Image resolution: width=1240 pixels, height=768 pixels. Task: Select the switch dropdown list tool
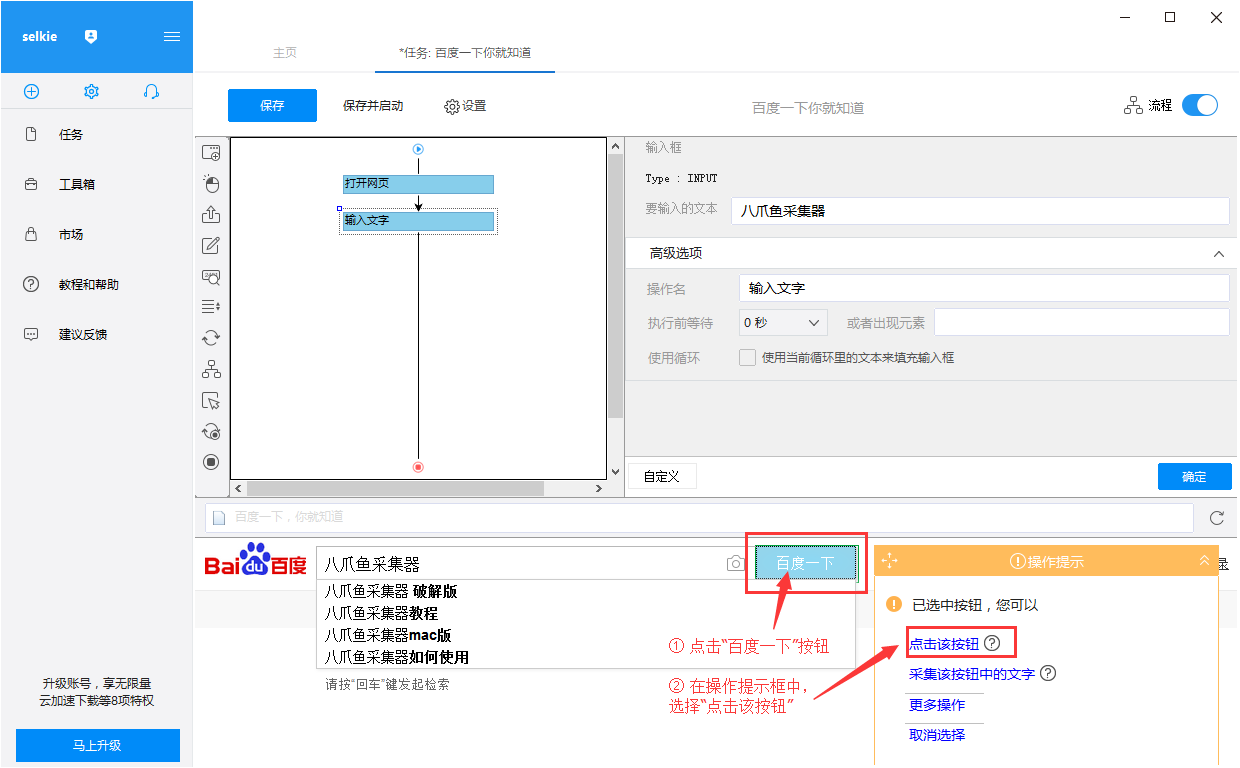pos(211,307)
